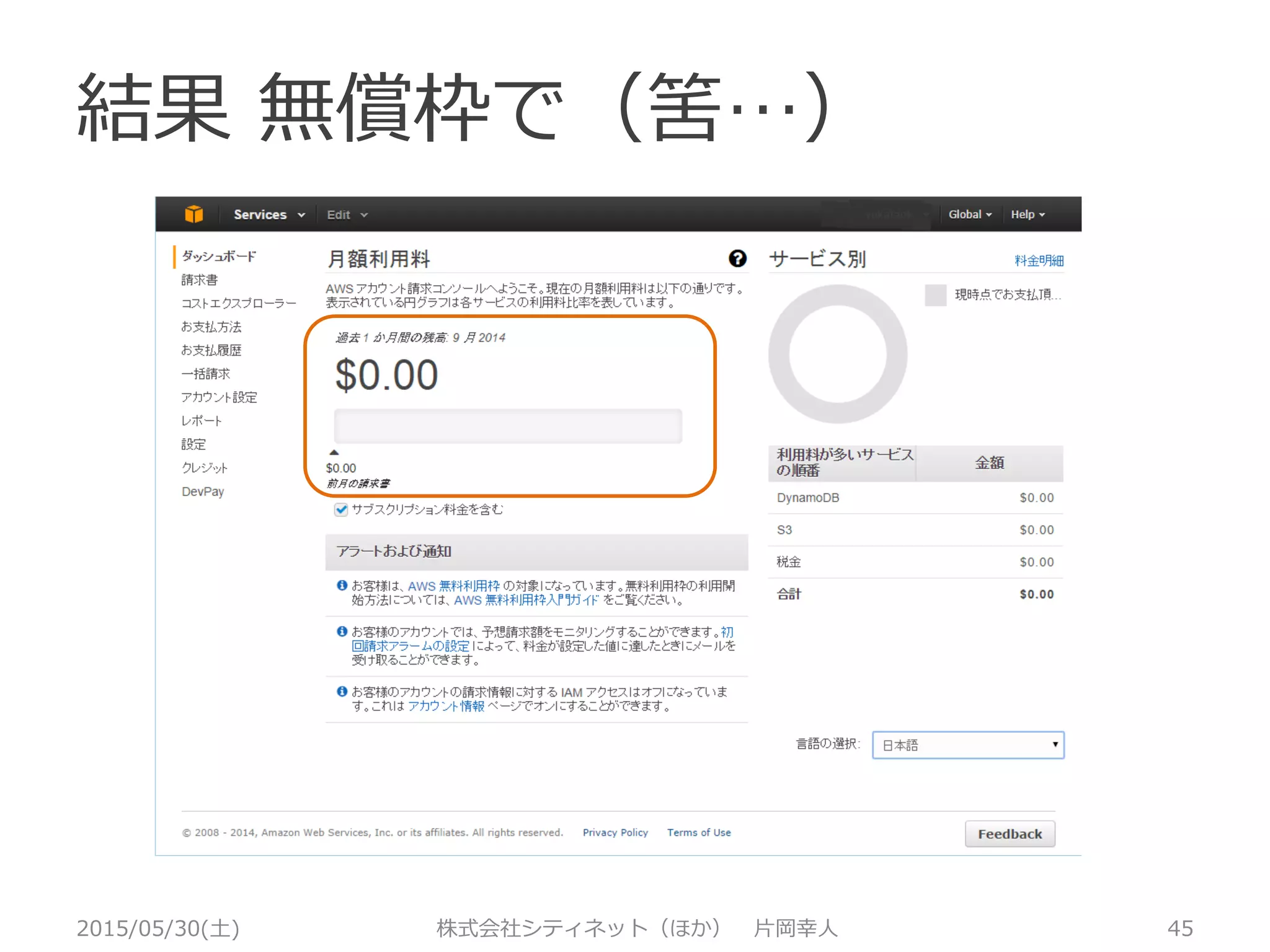
Task: Click the large $0.00 balance amount
Action: tap(387, 376)
